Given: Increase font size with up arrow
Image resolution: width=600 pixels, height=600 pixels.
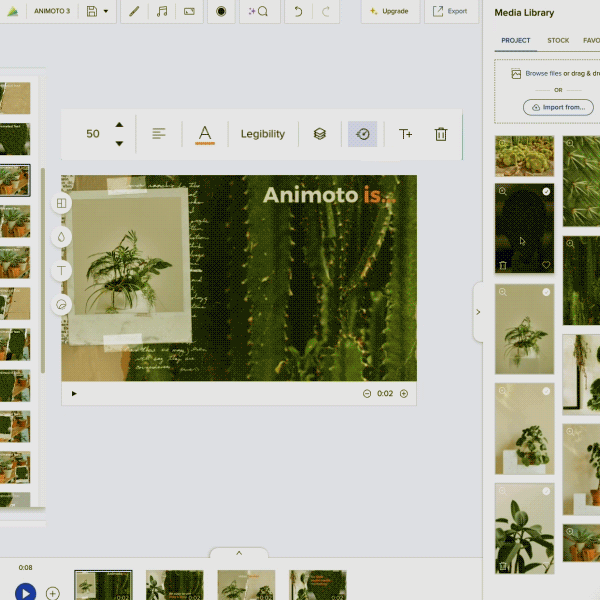Looking at the screenshot, I should point(119,125).
